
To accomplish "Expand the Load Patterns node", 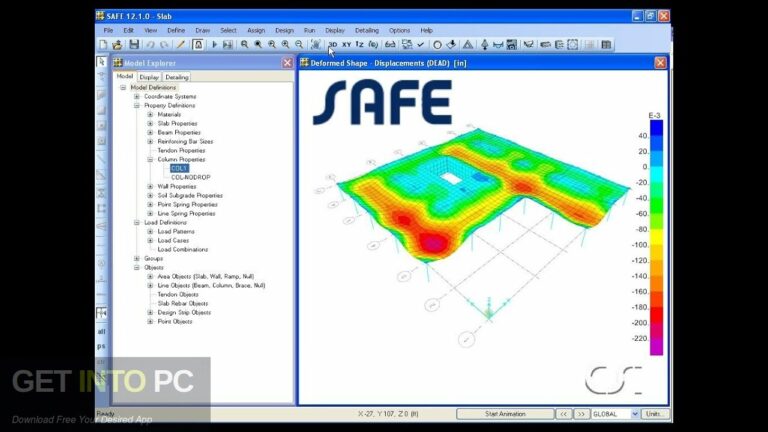I will click(150, 232).
